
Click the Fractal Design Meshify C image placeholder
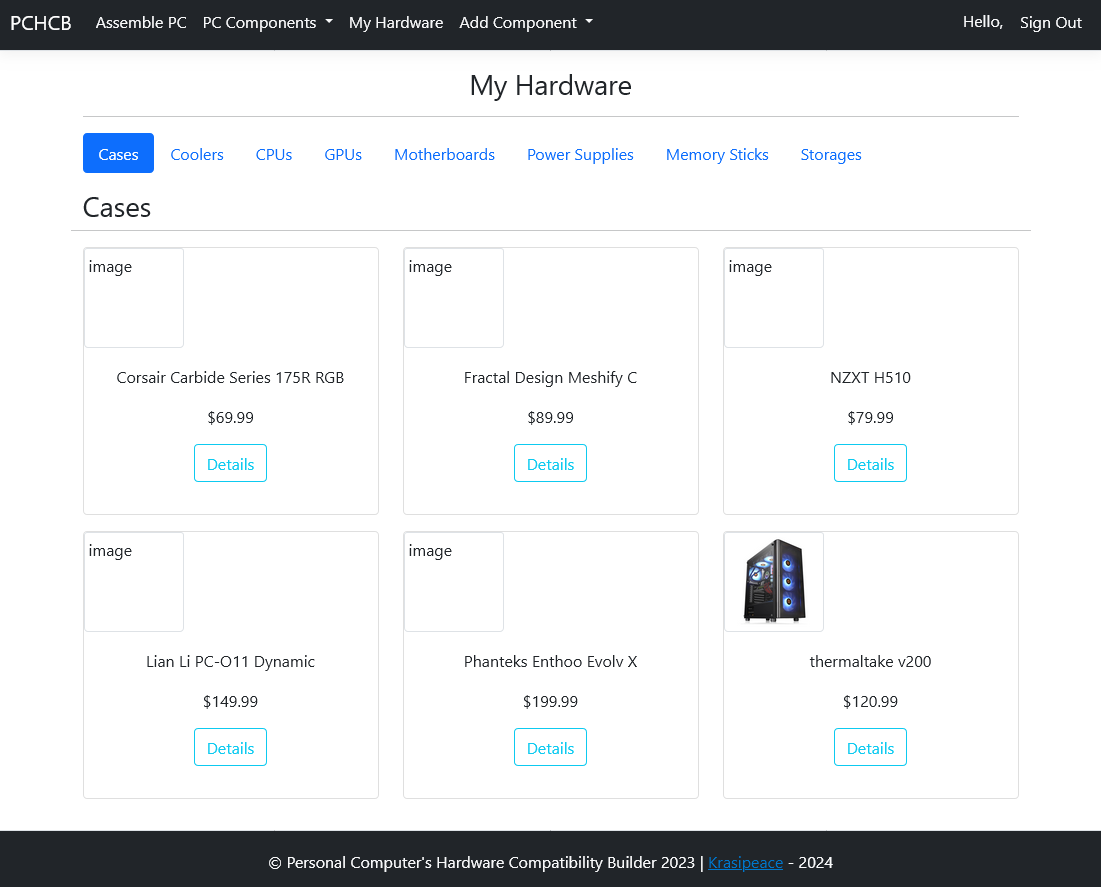pyautogui.click(x=454, y=298)
